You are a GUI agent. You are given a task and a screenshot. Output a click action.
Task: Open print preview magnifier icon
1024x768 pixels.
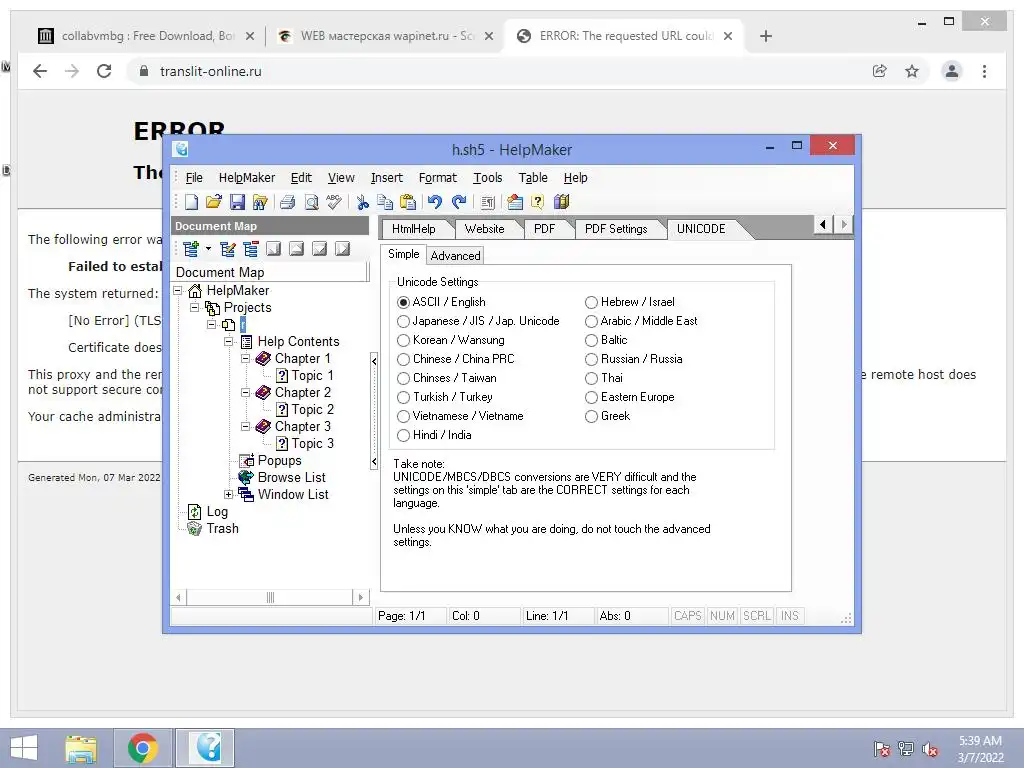312,202
